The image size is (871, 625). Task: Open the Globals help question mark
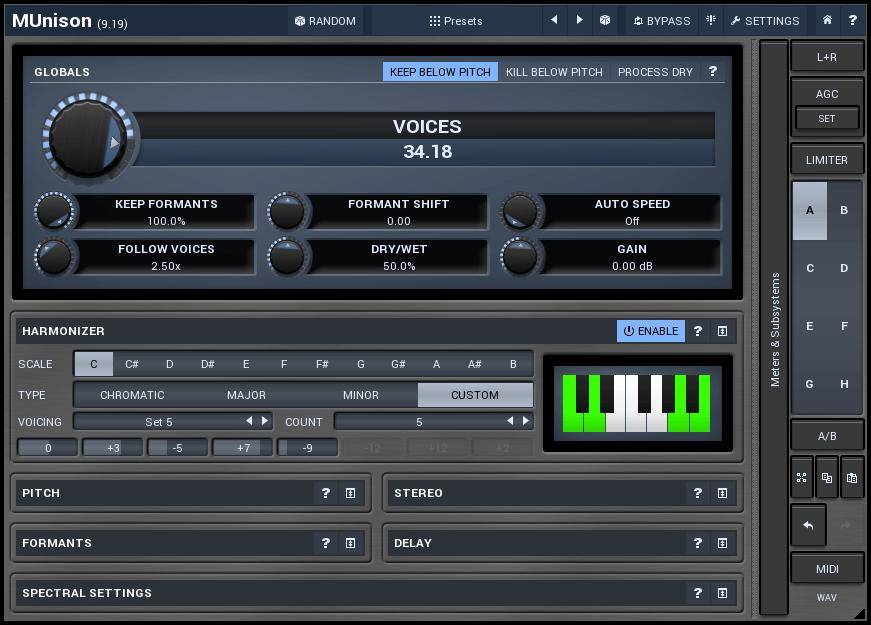[713, 71]
